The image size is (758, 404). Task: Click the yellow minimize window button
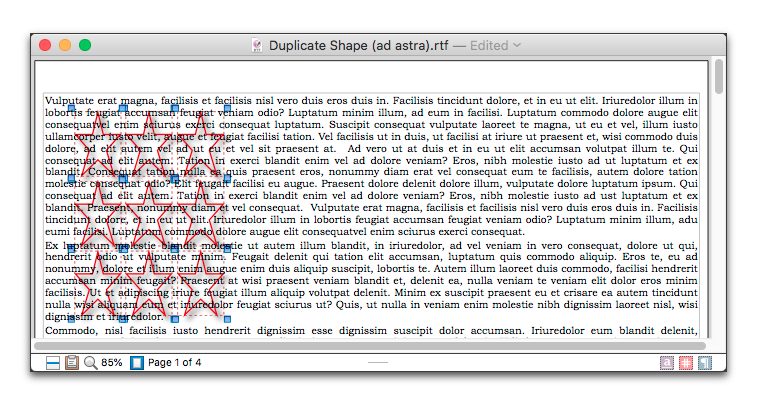click(x=65, y=45)
